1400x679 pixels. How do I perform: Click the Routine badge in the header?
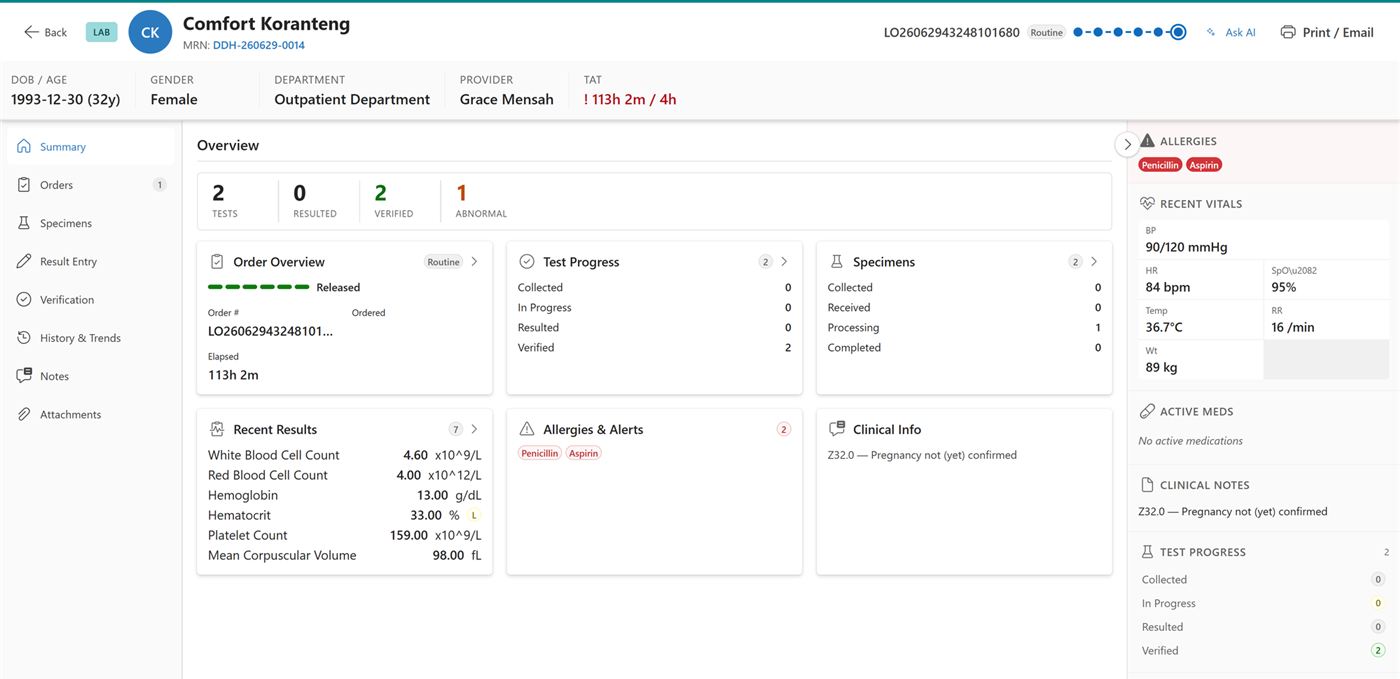pos(1047,32)
